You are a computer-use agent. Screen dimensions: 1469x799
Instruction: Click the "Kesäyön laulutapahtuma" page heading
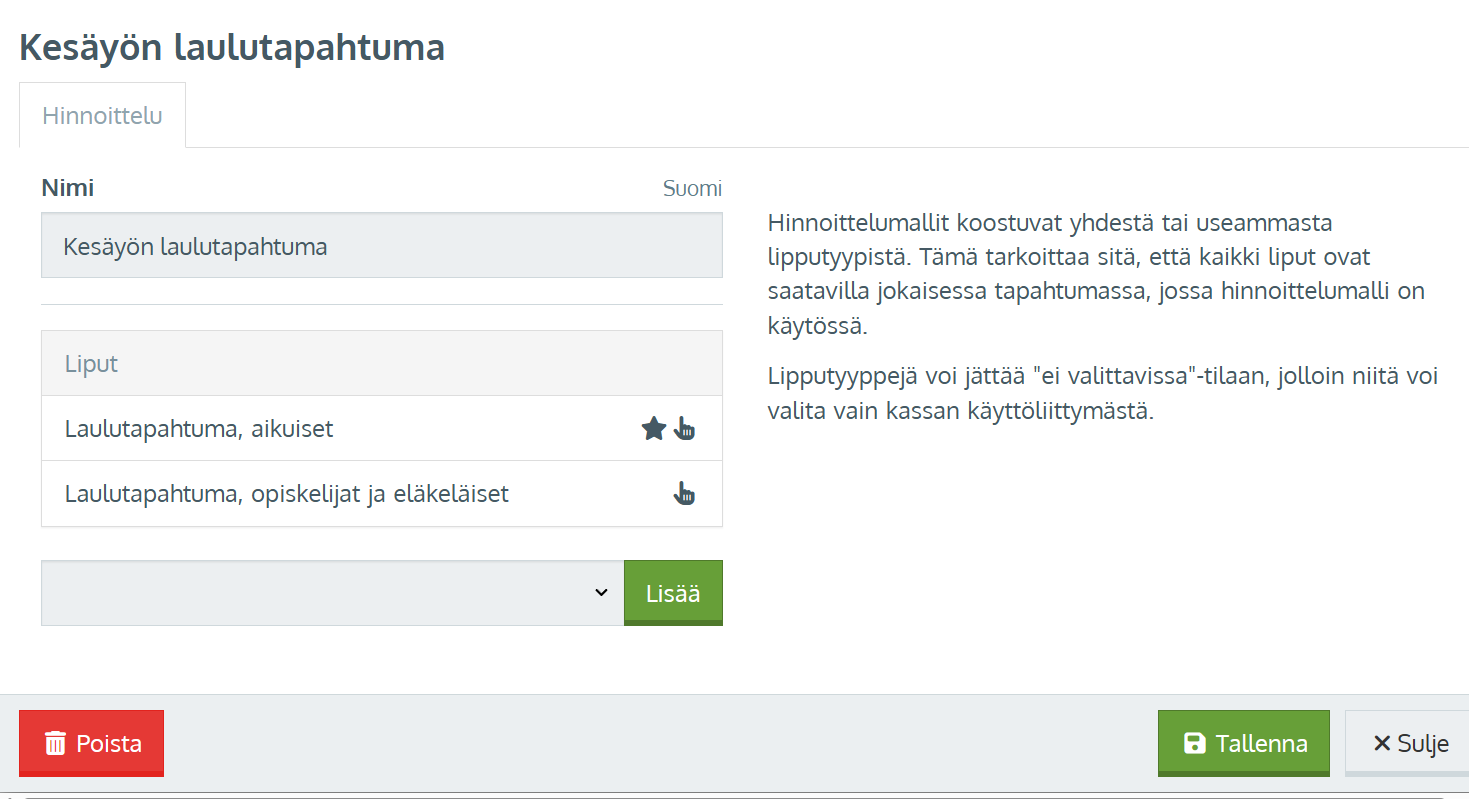tap(232, 47)
